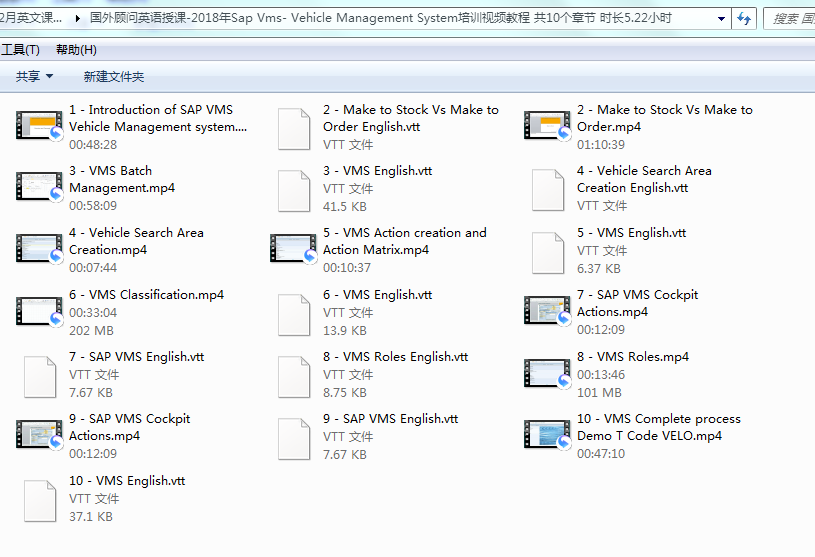Select video icon of 3 - VMS Batch Management.mp4

[x=39, y=187]
